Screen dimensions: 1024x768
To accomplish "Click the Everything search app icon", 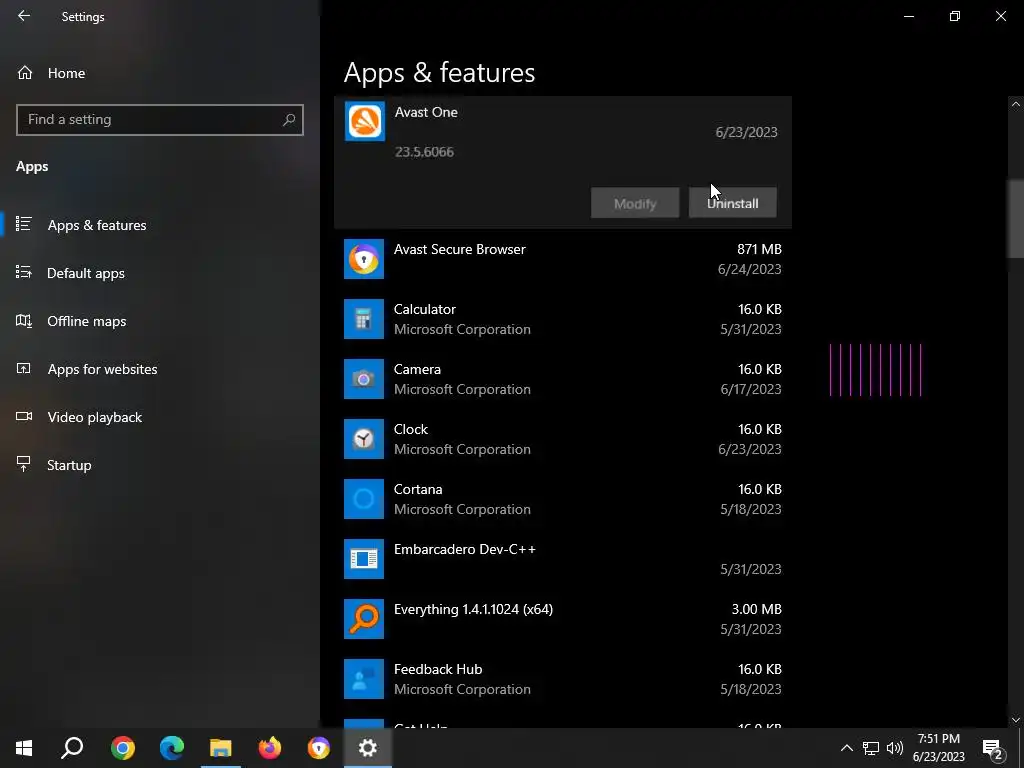I will click(x=364, y=620).
